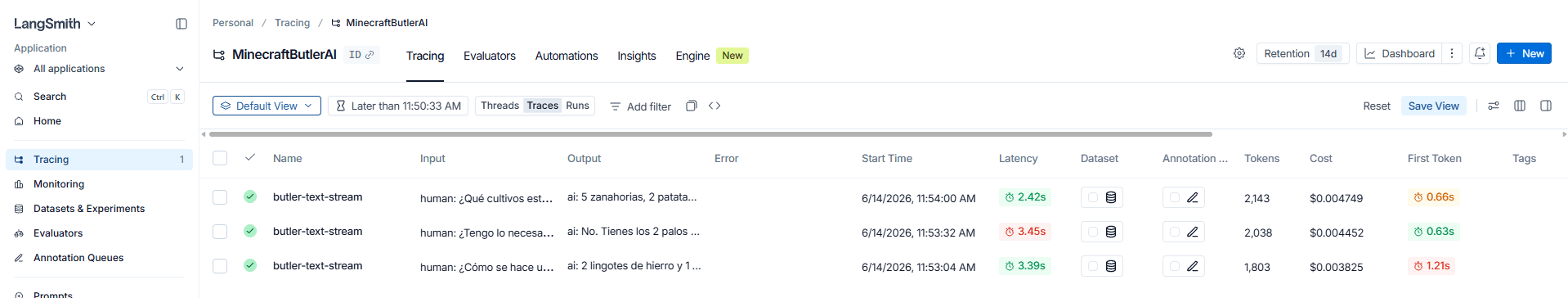Open the code snippet brackets icon

click(715, 106)
